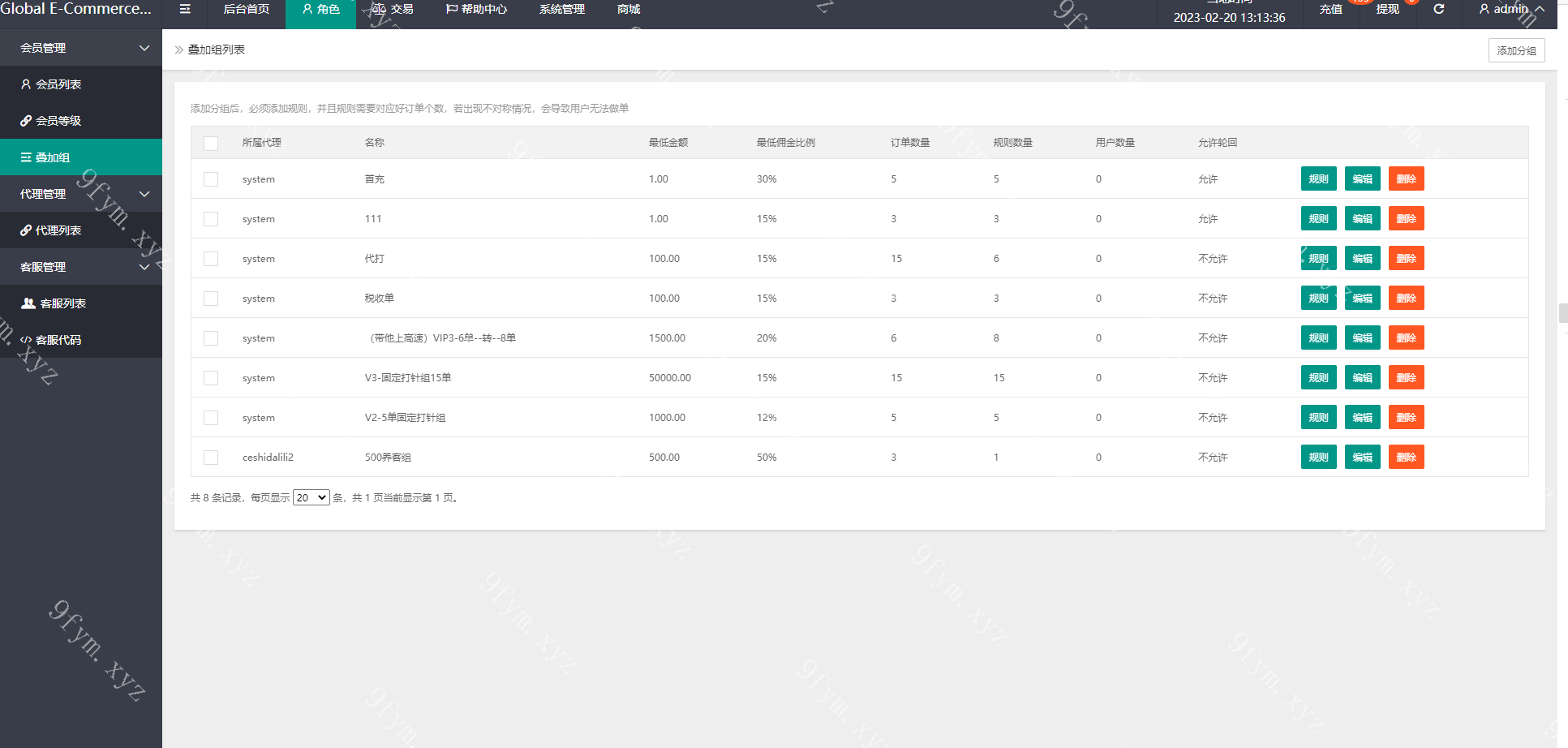
Task: Click the 叠加组 list icon
Action: coord(26,157)
